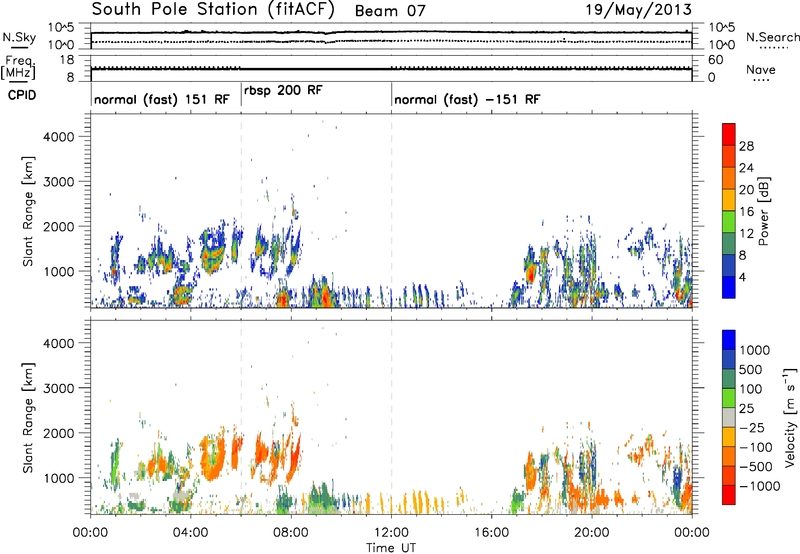The height and width of the screenshot is (554, 800).
Task: Click 'Slant Range [km]' label of velocity panel
Action: [28, 418]
